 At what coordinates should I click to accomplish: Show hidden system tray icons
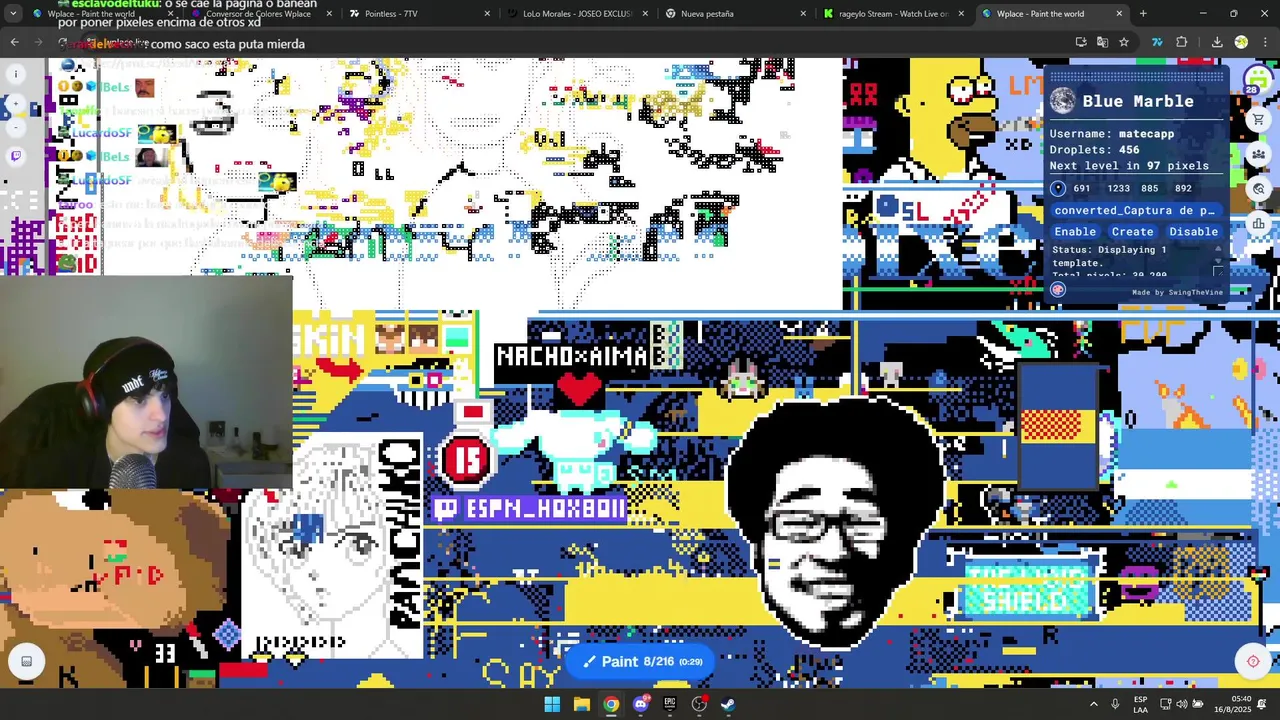1093,704
